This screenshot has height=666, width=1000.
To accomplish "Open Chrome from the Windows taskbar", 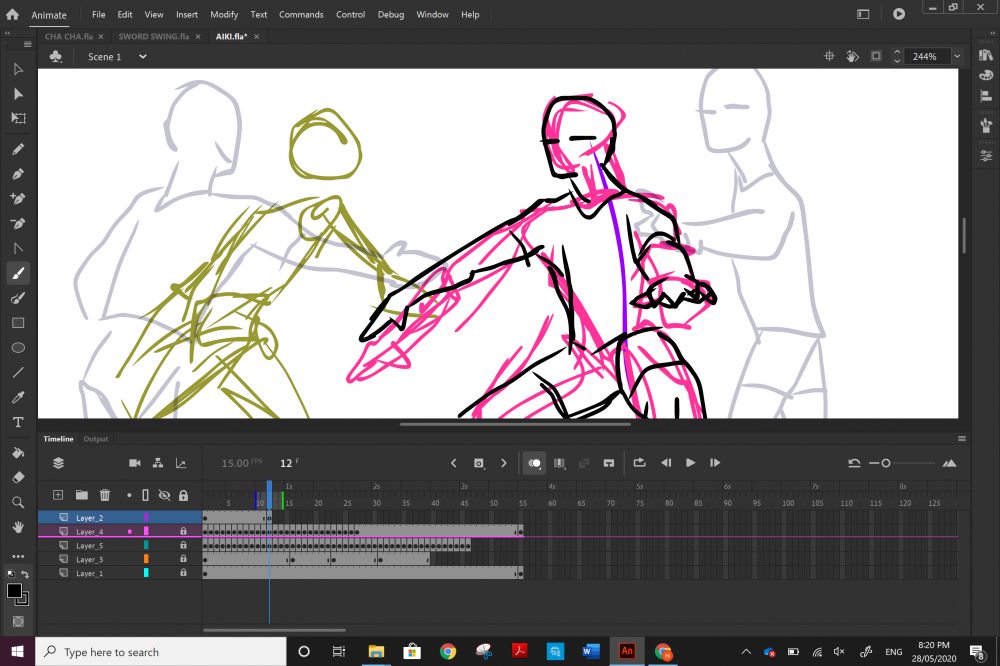I will point(448,652).
